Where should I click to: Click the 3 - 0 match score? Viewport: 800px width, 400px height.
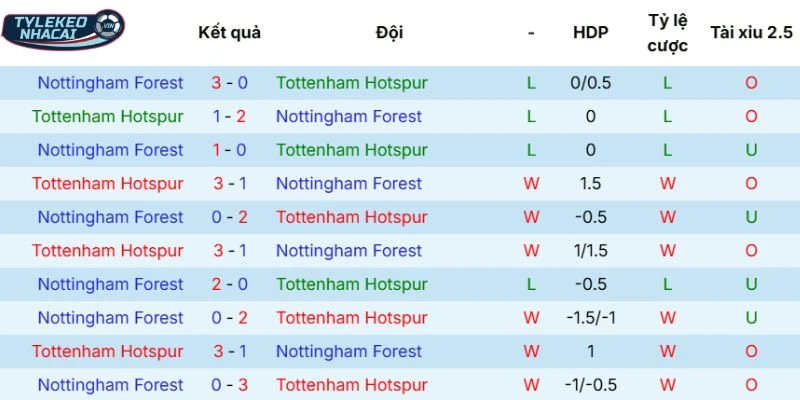[229, 83]
